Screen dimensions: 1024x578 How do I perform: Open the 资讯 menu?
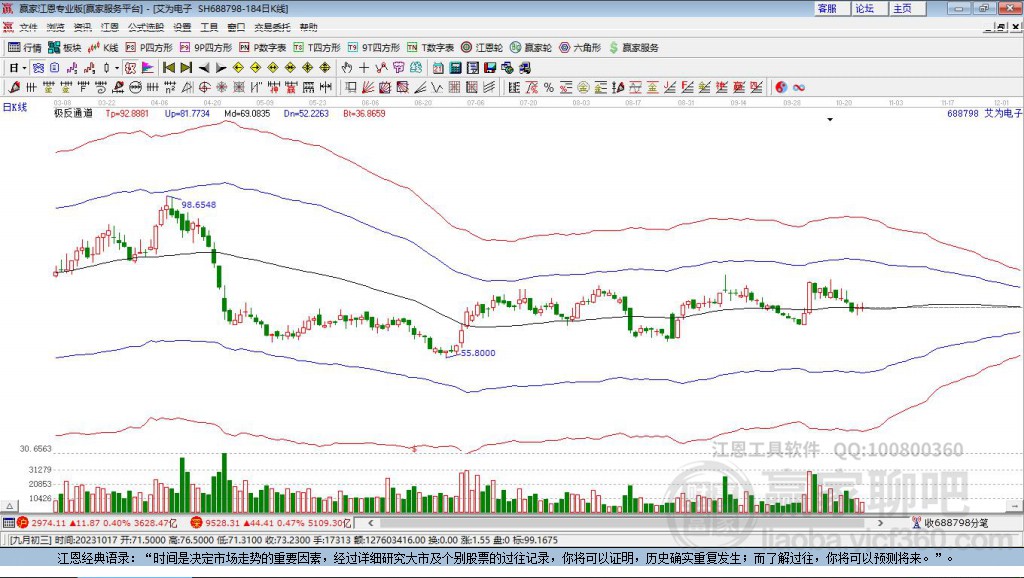point(82,27)
